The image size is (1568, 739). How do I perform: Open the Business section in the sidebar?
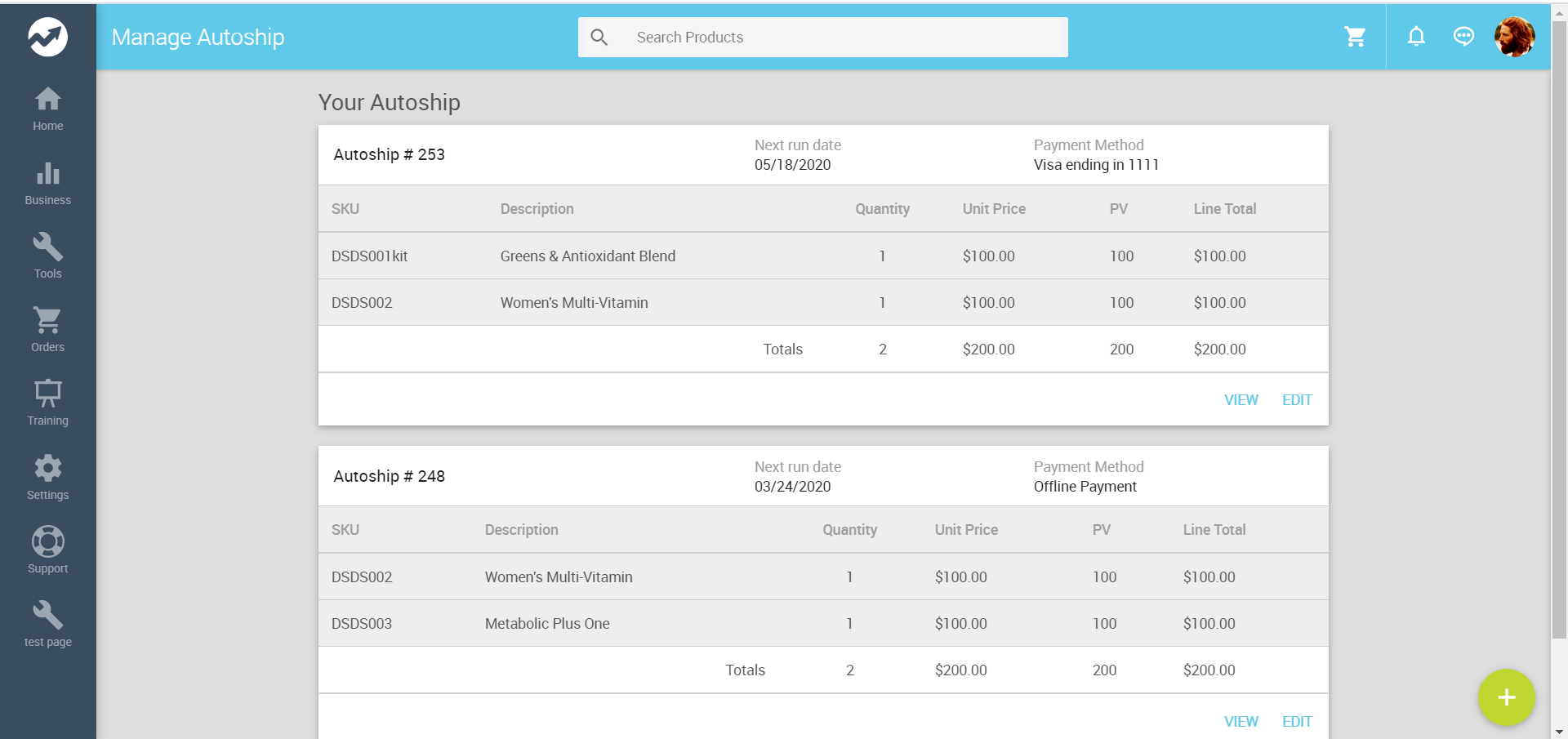pos(47,183)
